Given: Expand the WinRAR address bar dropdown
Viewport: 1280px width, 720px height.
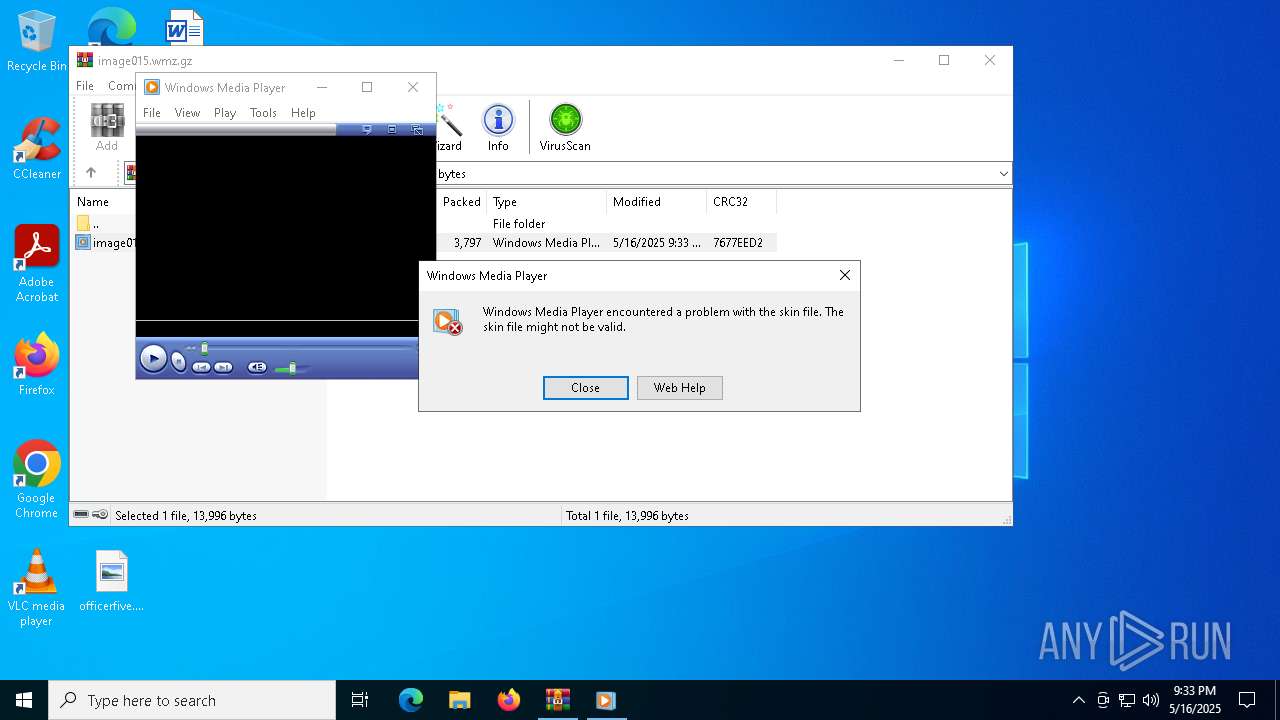Looking at the screenshot, I should (1003, 174).
